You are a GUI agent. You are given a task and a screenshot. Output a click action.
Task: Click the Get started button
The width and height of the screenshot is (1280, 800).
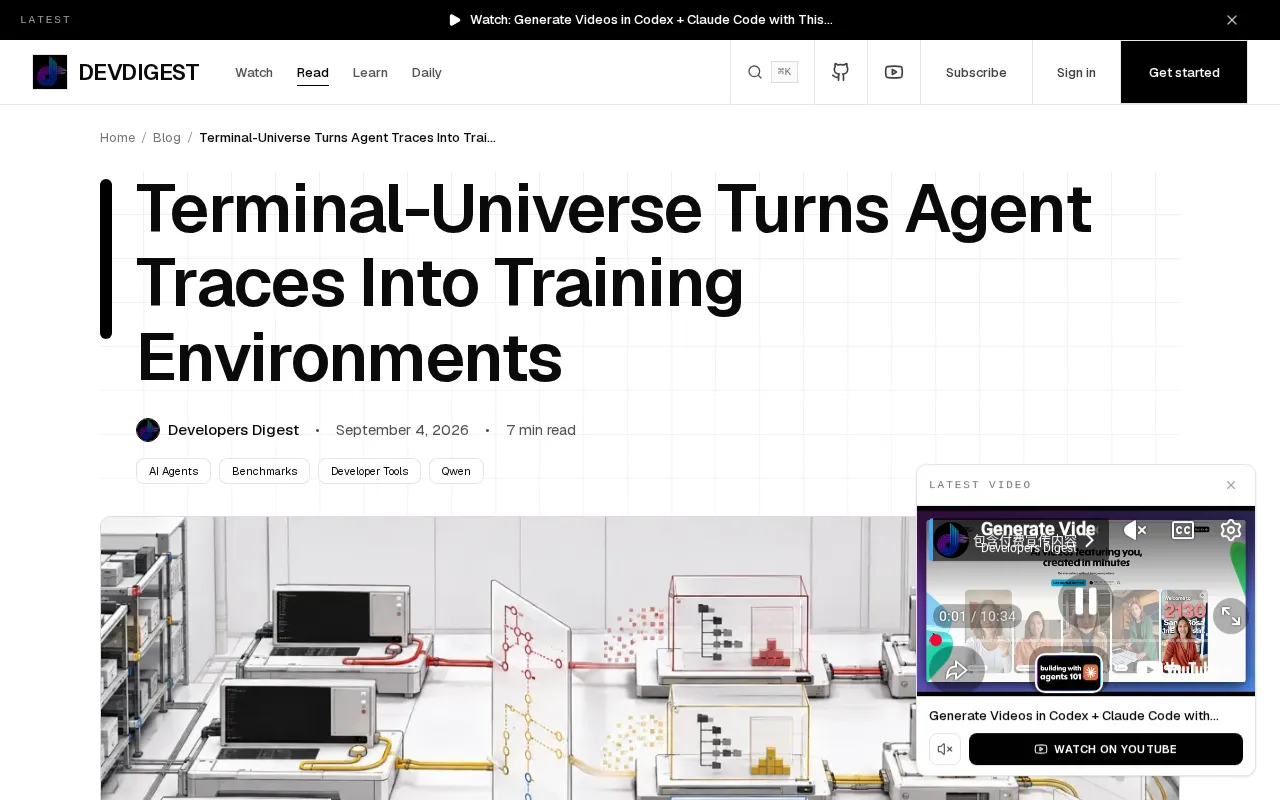[1184, 72]
